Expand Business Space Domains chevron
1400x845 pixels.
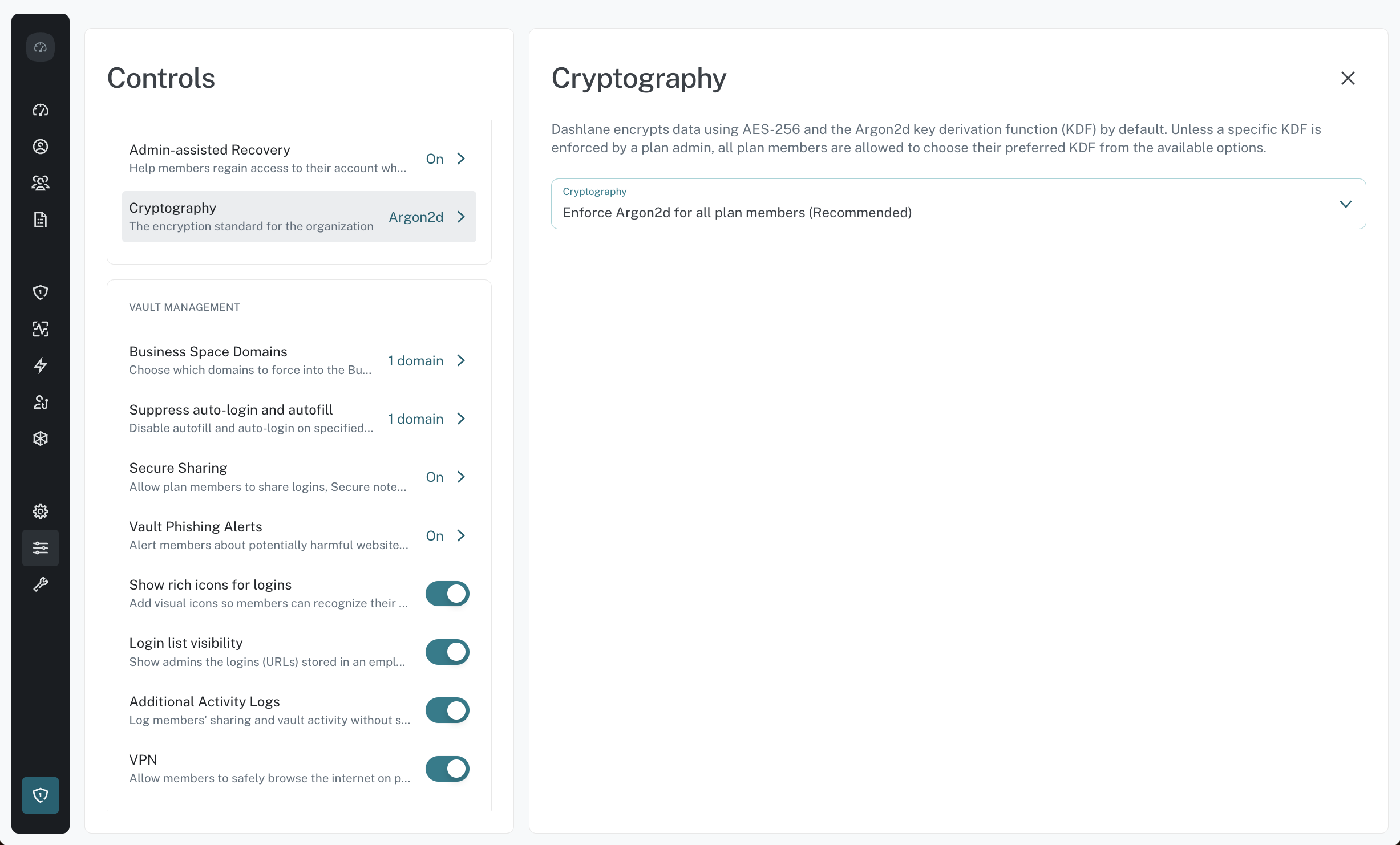click(461, 360)
